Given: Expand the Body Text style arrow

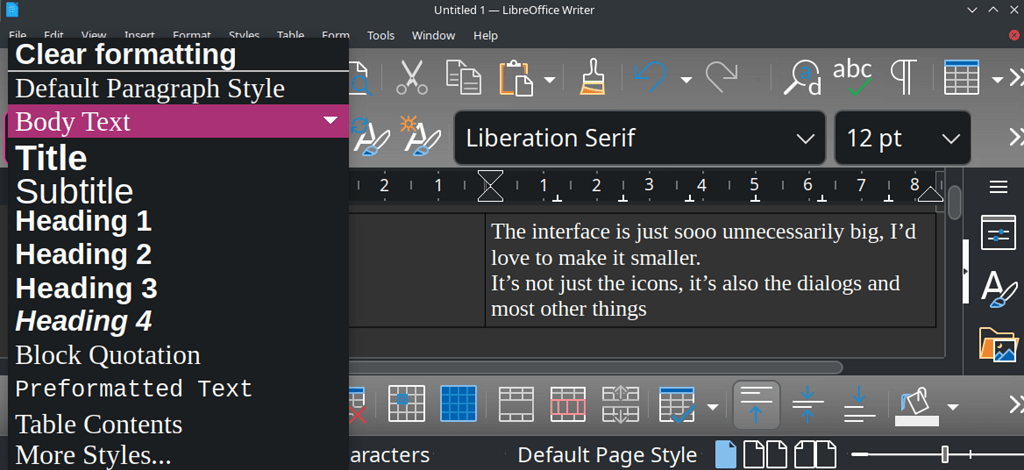Looking at the screenshot, I should point(331,121).
